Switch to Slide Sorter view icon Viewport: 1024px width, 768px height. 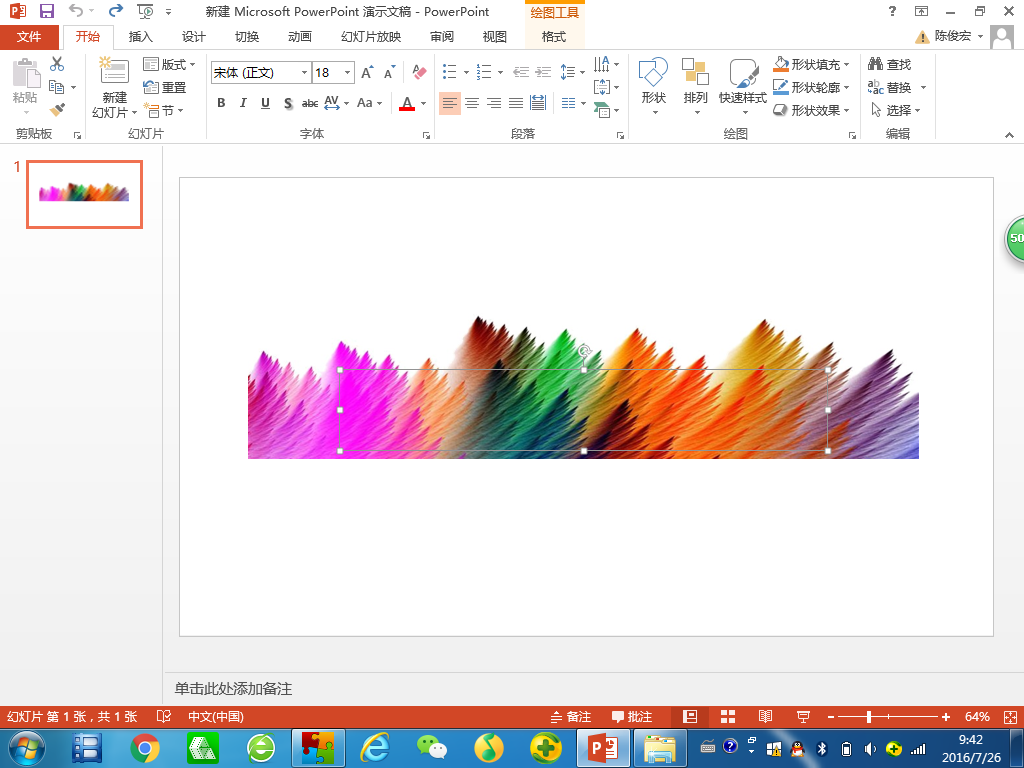click(728, 716)
